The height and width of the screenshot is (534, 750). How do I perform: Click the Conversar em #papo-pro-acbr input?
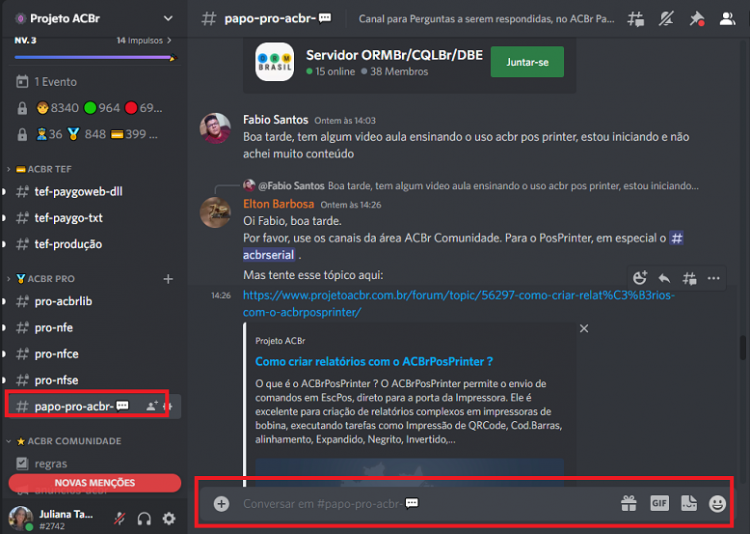426,504
